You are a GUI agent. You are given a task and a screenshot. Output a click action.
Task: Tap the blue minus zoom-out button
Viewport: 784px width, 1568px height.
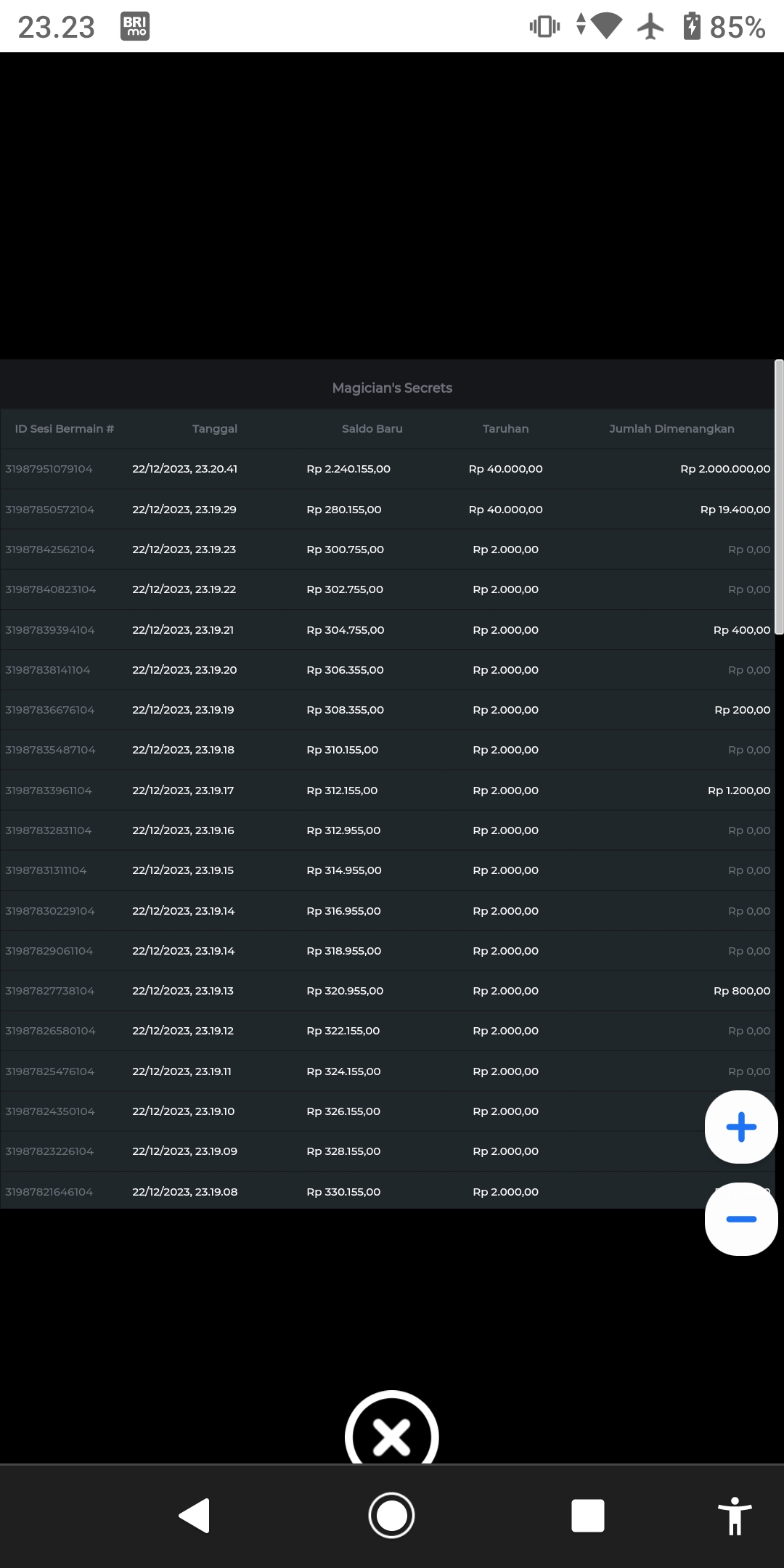[741, 1219]
